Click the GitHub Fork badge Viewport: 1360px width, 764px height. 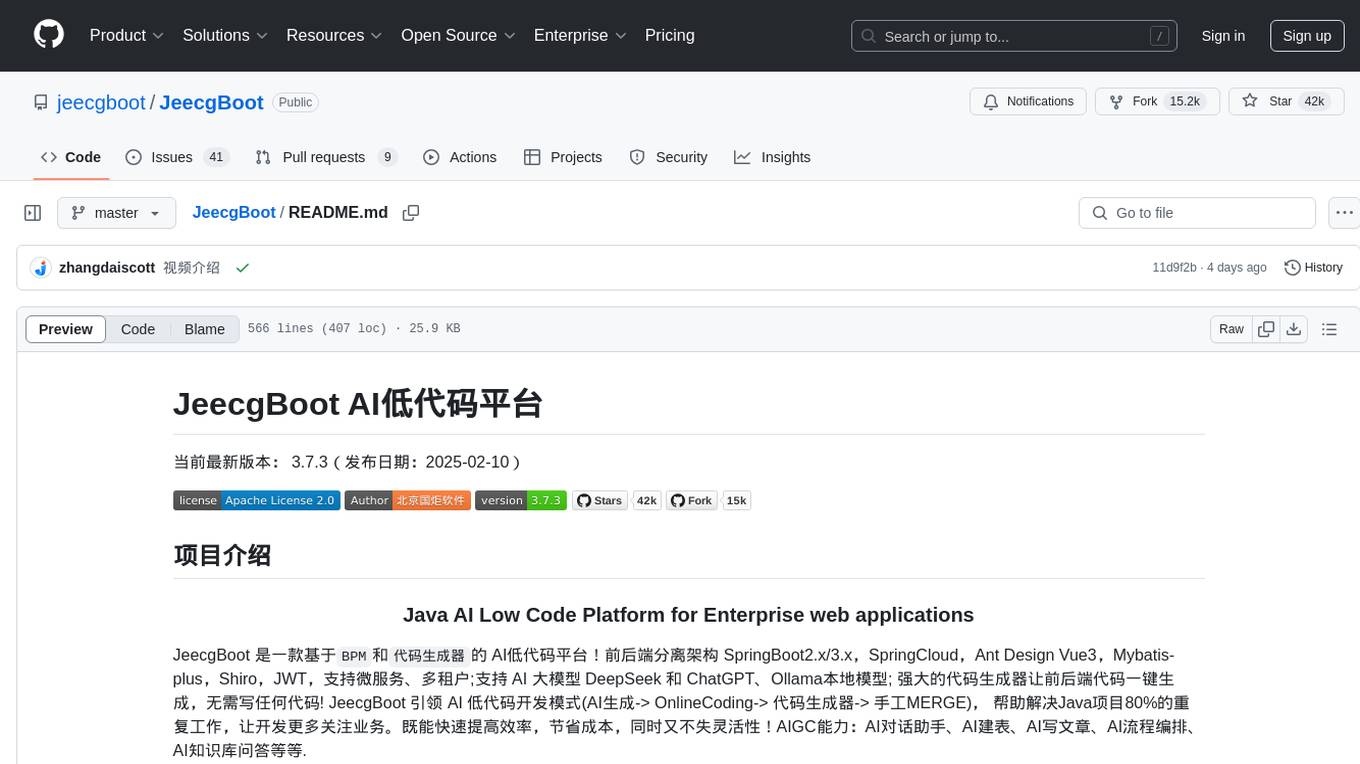tap(693, 501)
